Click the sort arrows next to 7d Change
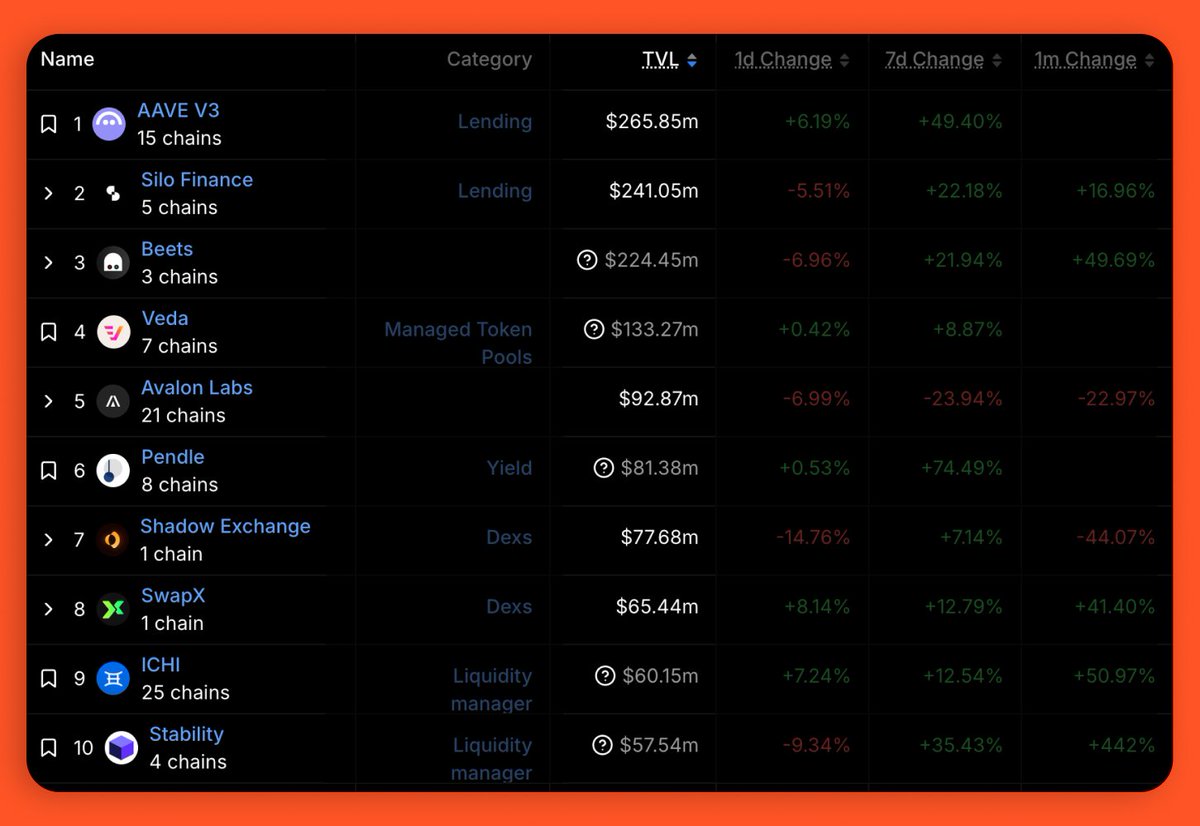 click(x=996, y=61)
